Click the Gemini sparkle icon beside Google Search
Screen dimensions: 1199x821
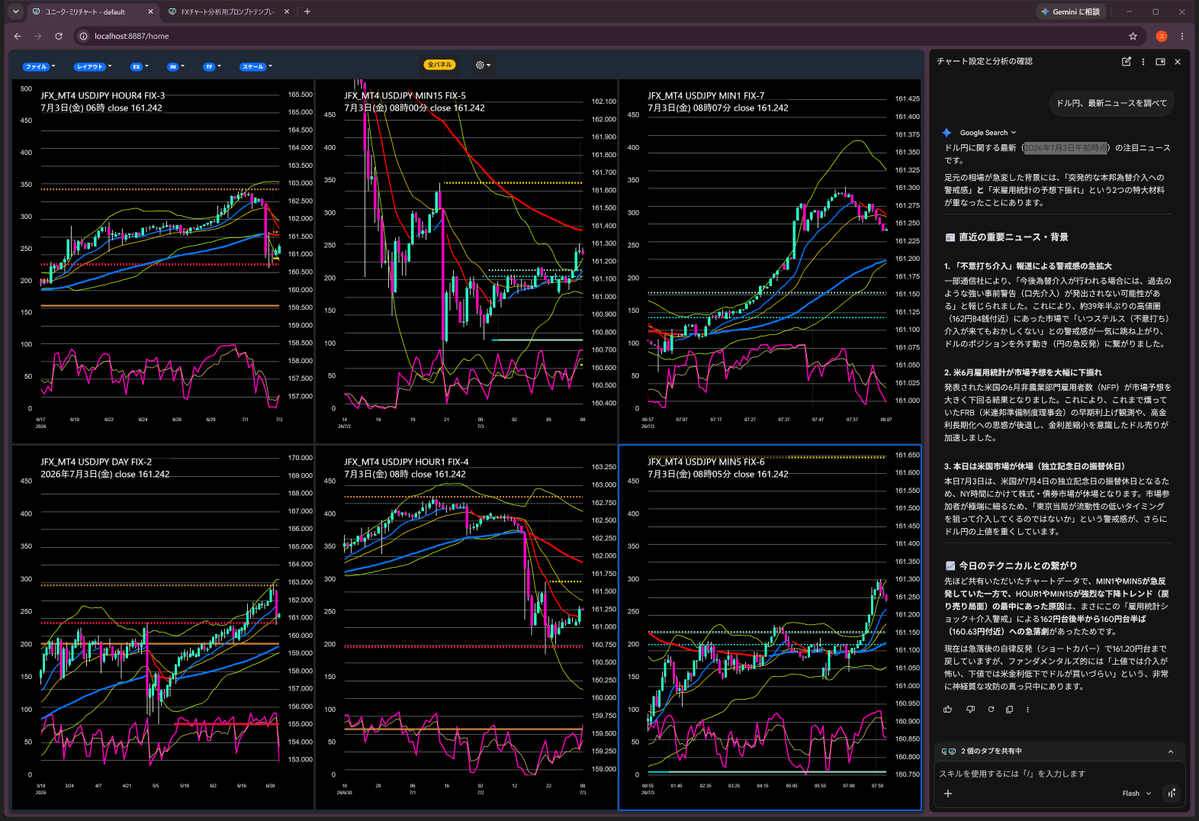(x=947, y=132)
